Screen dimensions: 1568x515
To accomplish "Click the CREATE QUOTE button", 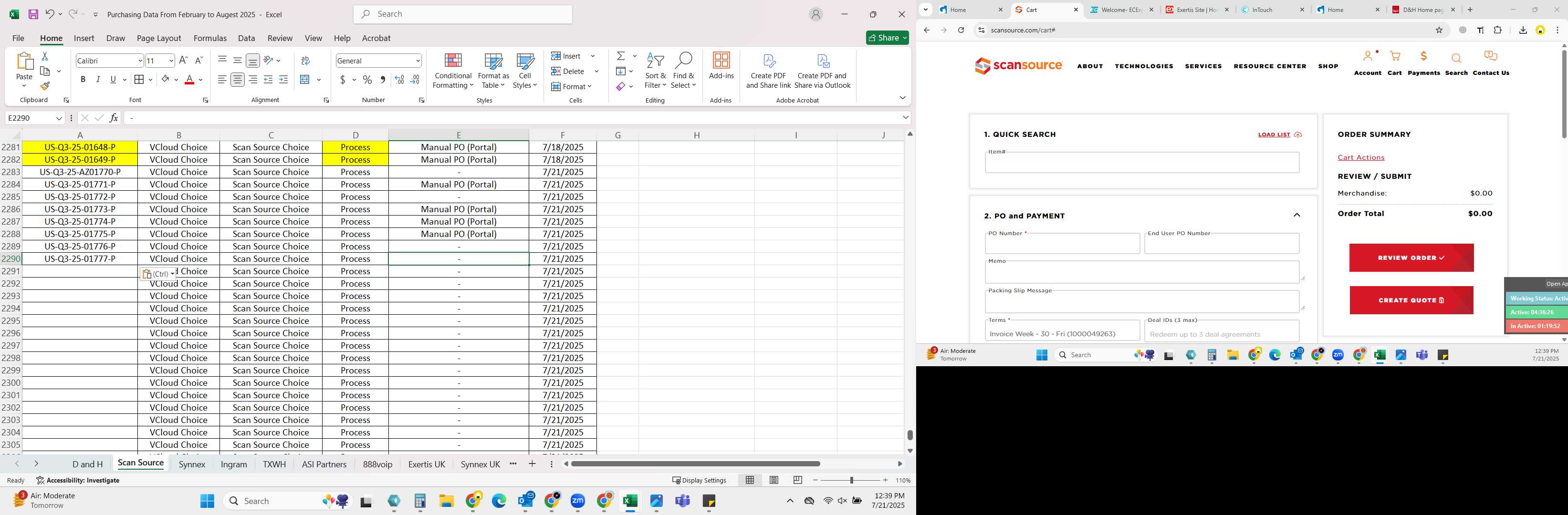I will (1411, 300).
